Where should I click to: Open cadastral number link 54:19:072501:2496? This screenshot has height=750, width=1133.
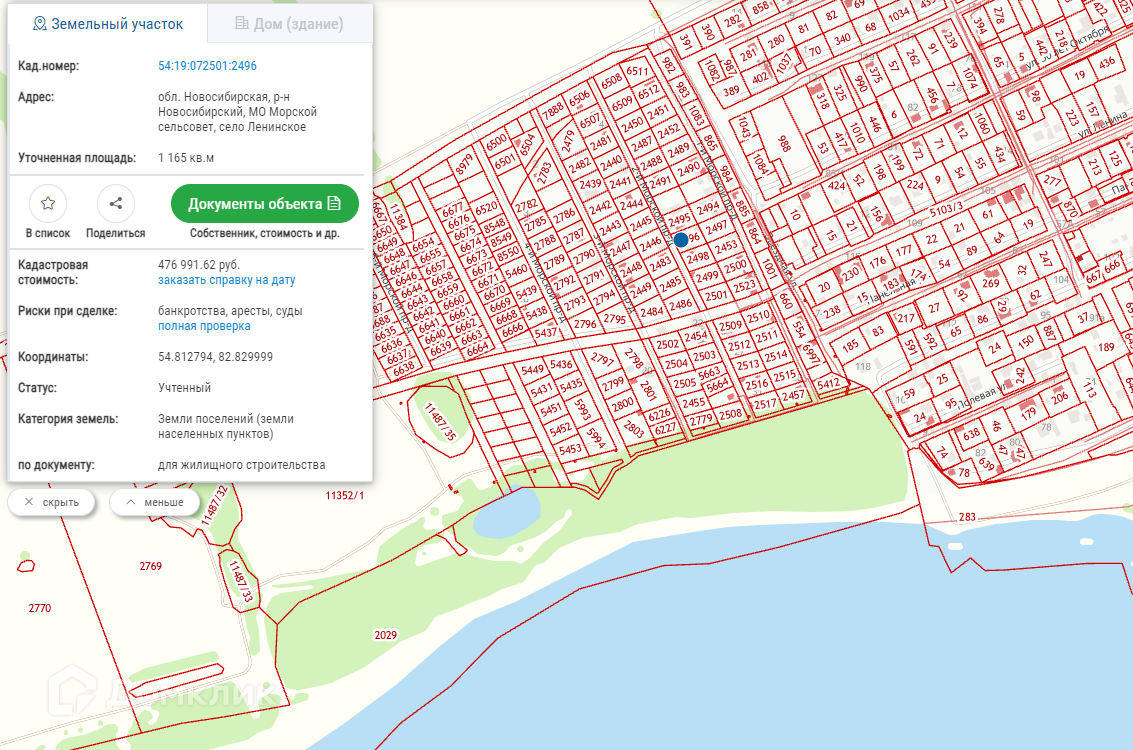click(x=207, y=66)
